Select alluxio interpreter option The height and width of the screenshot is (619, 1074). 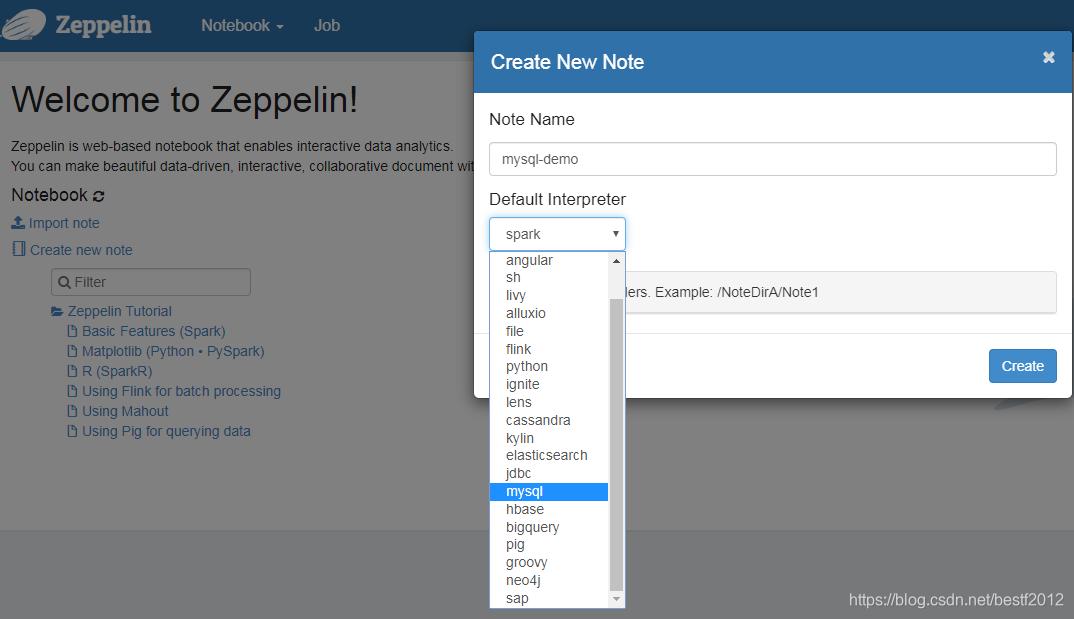point(549,313)
